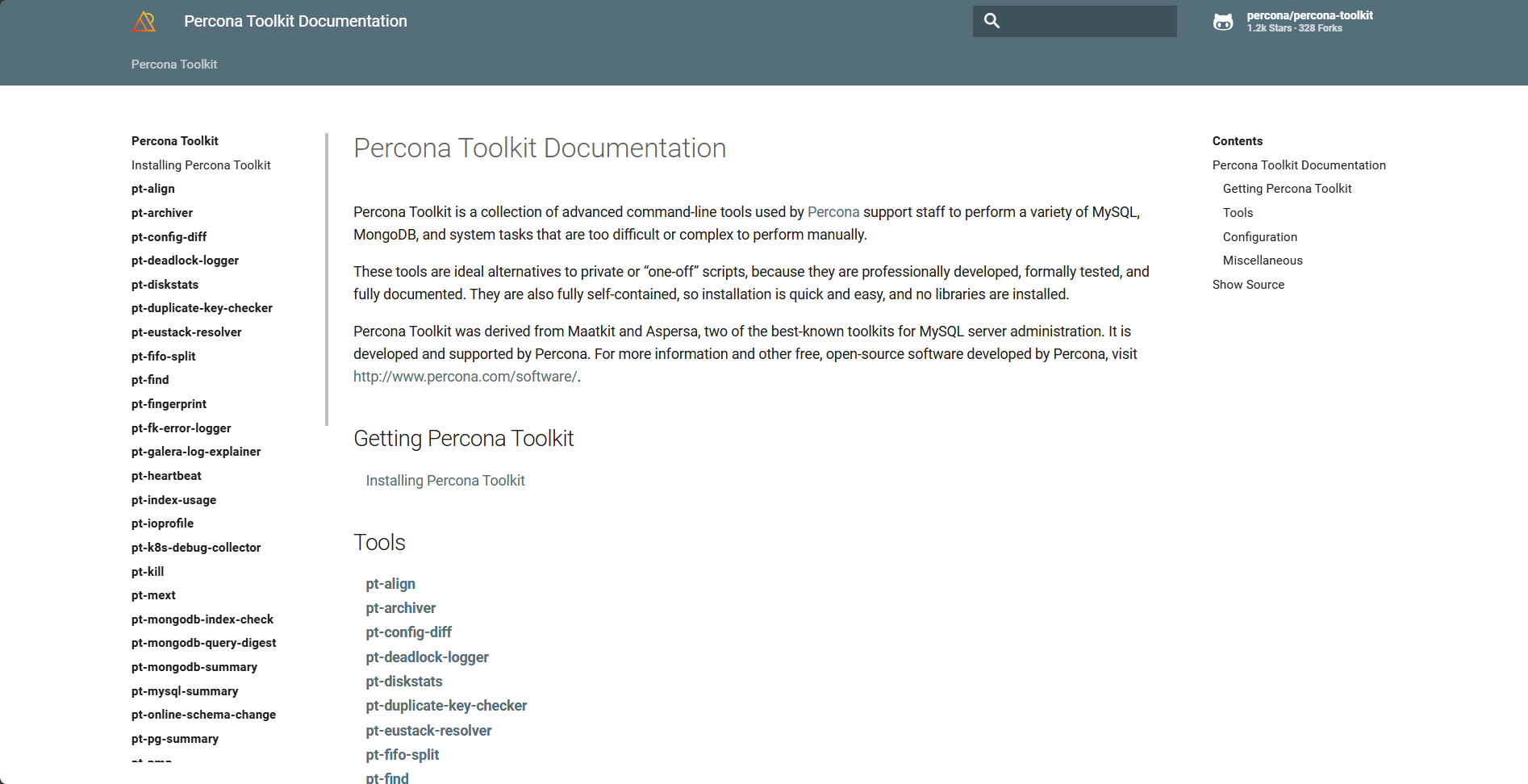Open pt-fingerprint in the left sidebar
This screenshot has height=784, width=1528.
pyautogui.click(x=169, y=404)
